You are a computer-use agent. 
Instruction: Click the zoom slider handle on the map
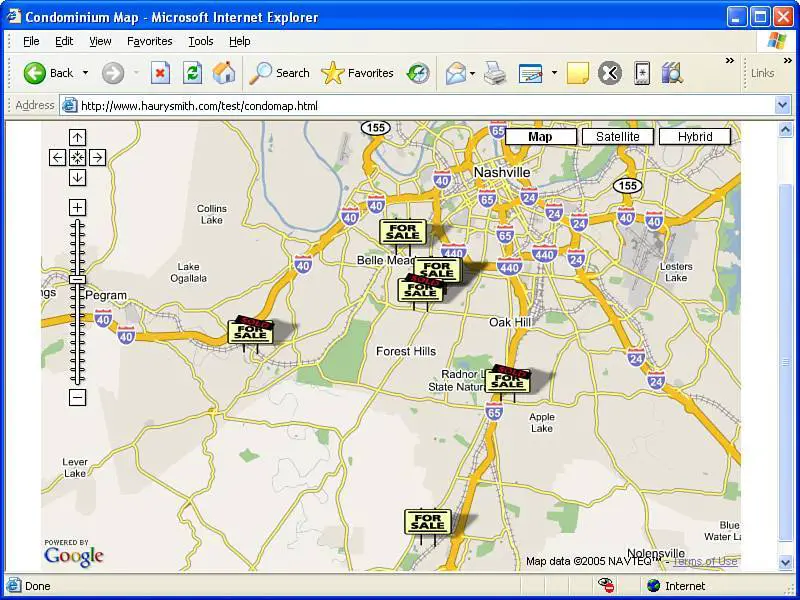coord(78,280)
